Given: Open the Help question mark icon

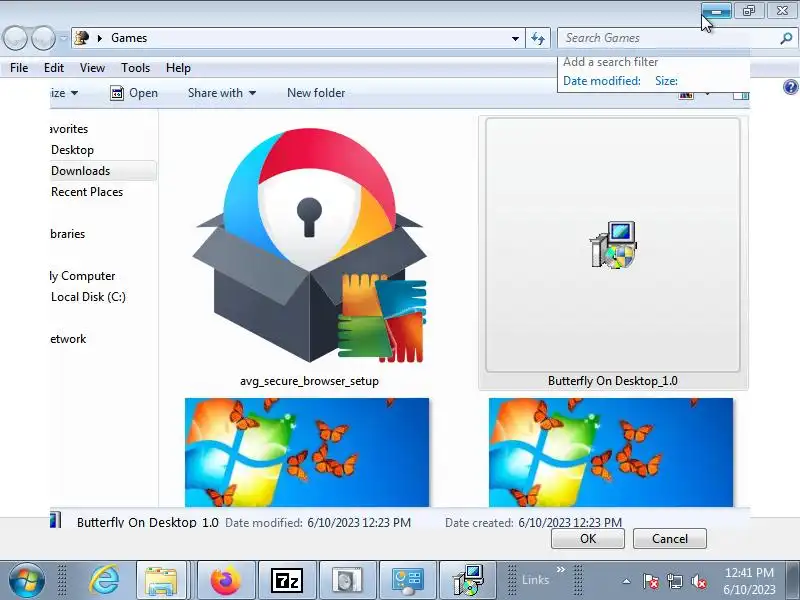Looking at the screenshot, I should (790, 87).
